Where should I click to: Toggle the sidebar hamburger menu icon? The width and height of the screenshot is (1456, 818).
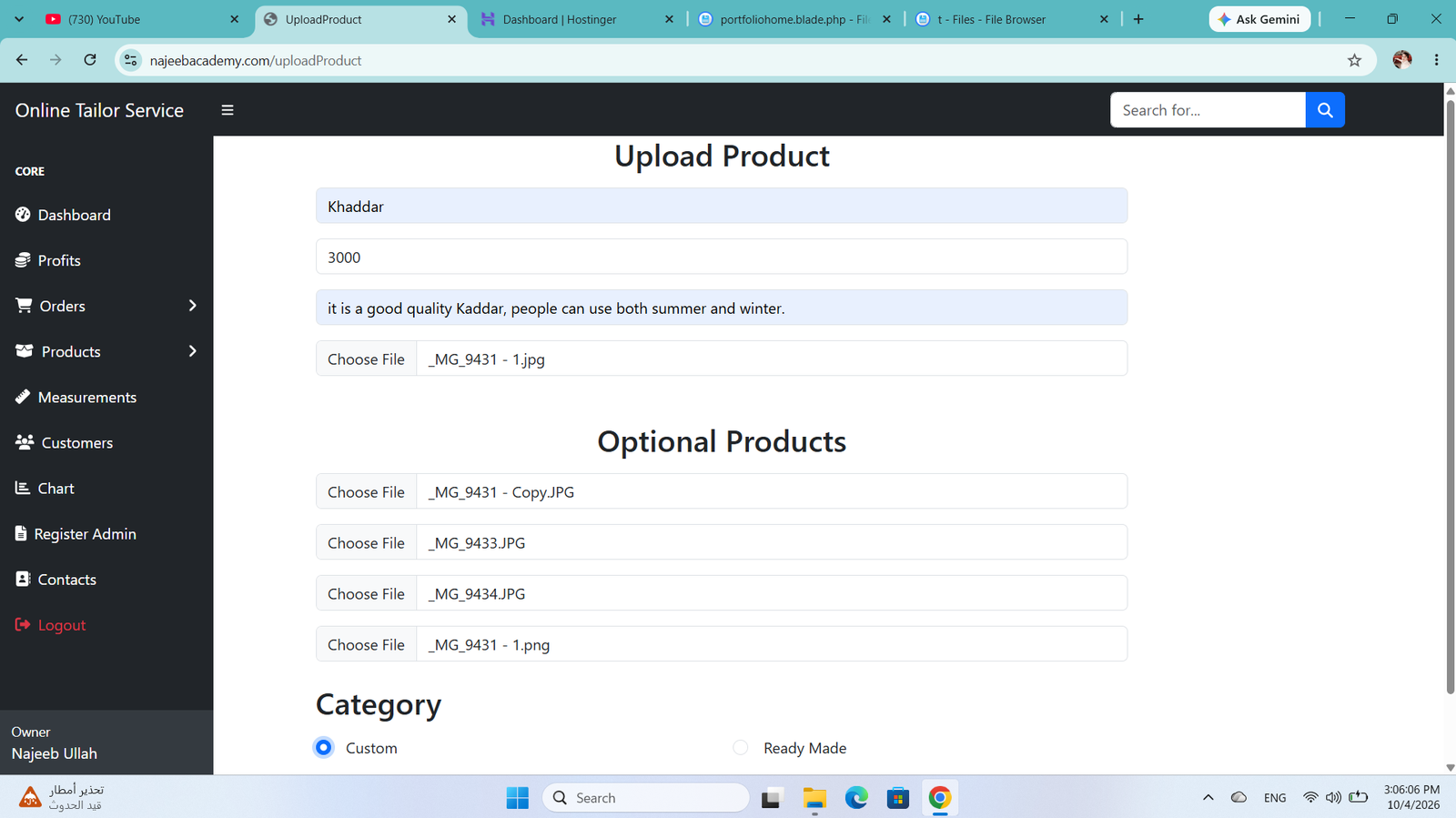pos(227,110)
